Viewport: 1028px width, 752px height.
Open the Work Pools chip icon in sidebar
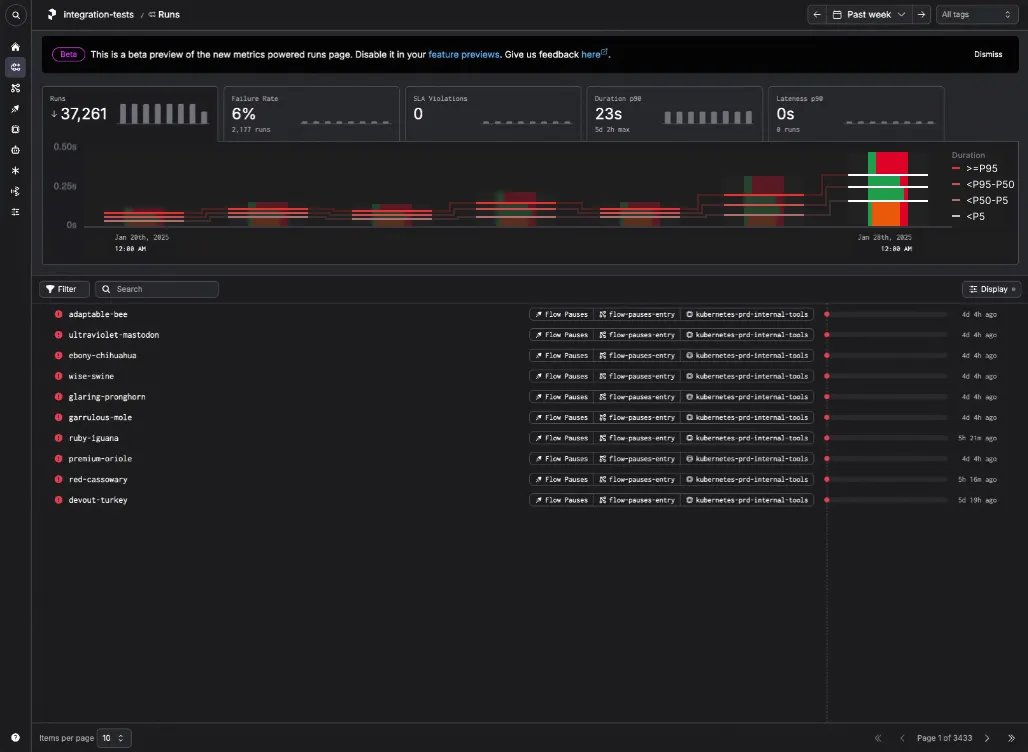click(16, 129)
